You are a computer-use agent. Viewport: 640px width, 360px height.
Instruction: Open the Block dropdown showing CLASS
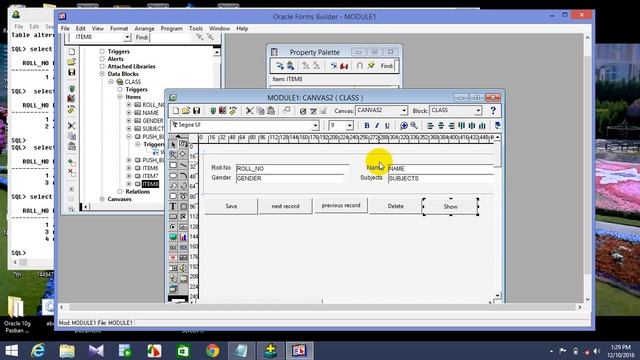(x=478, y=111)
